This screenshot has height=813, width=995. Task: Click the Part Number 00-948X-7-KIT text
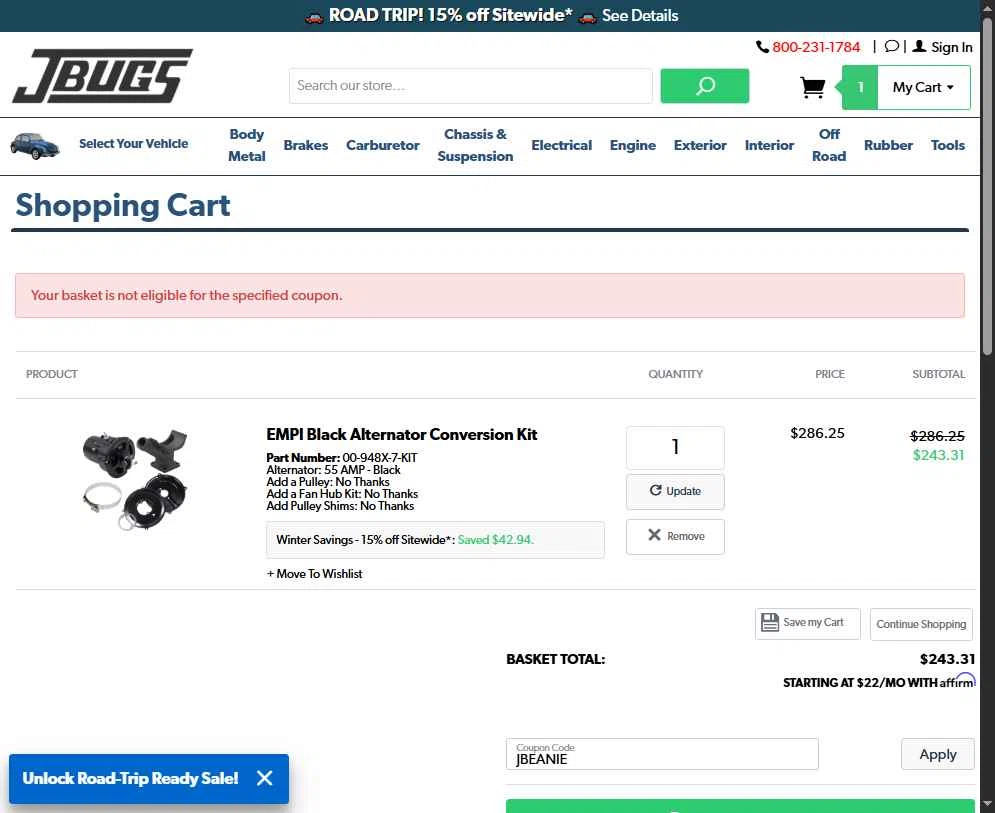tap(341, 458)
